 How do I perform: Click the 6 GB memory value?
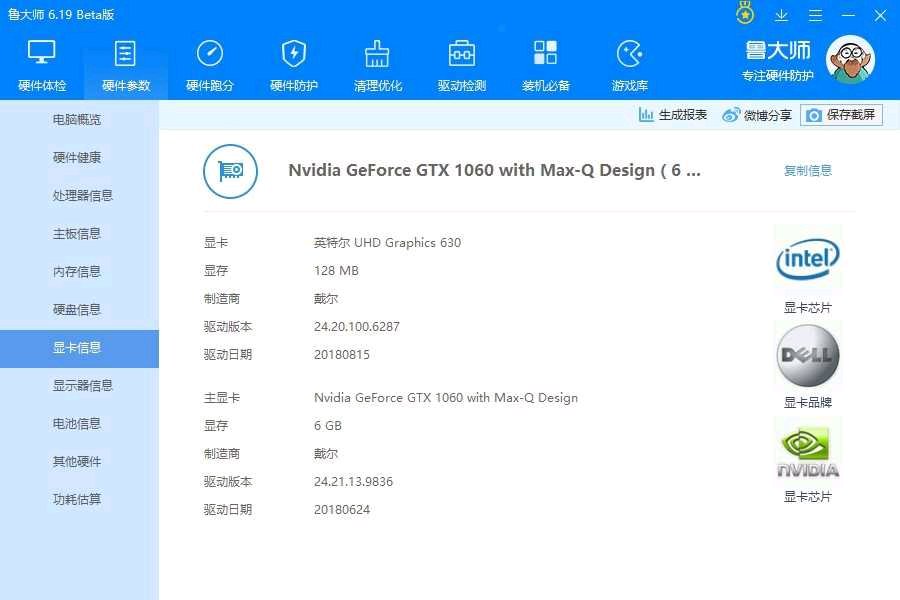tap(328, 426)
